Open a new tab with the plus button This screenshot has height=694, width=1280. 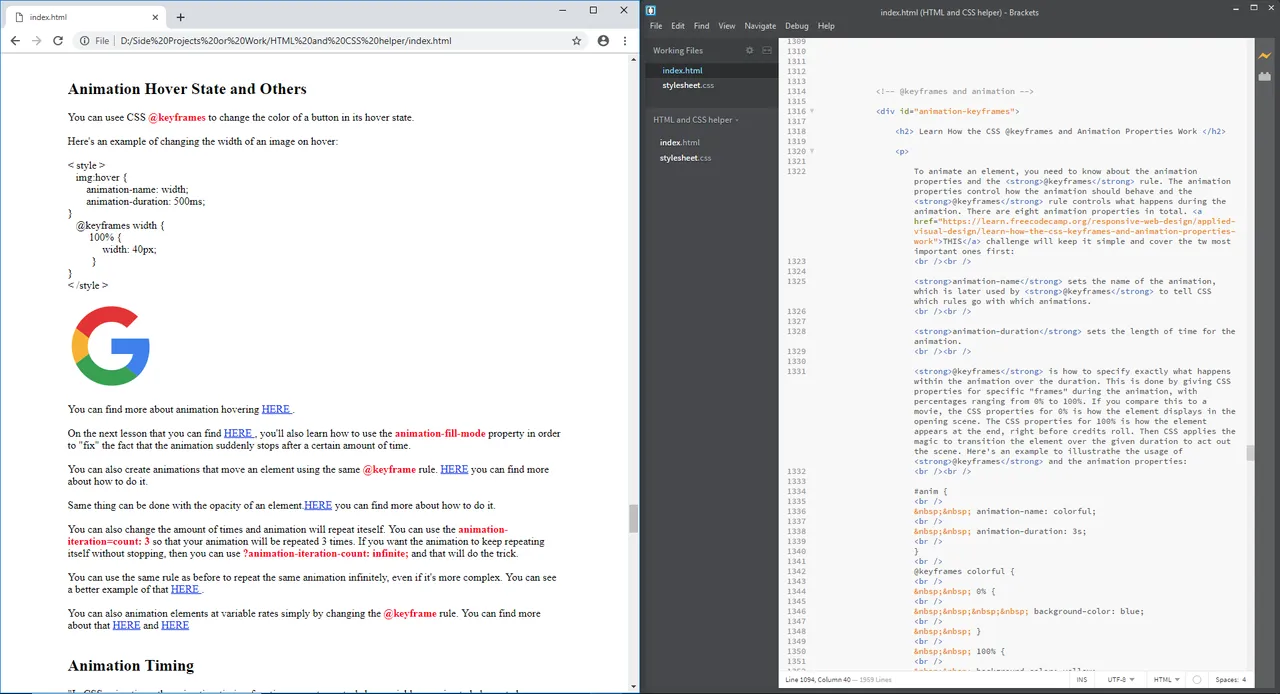(181, 17)
